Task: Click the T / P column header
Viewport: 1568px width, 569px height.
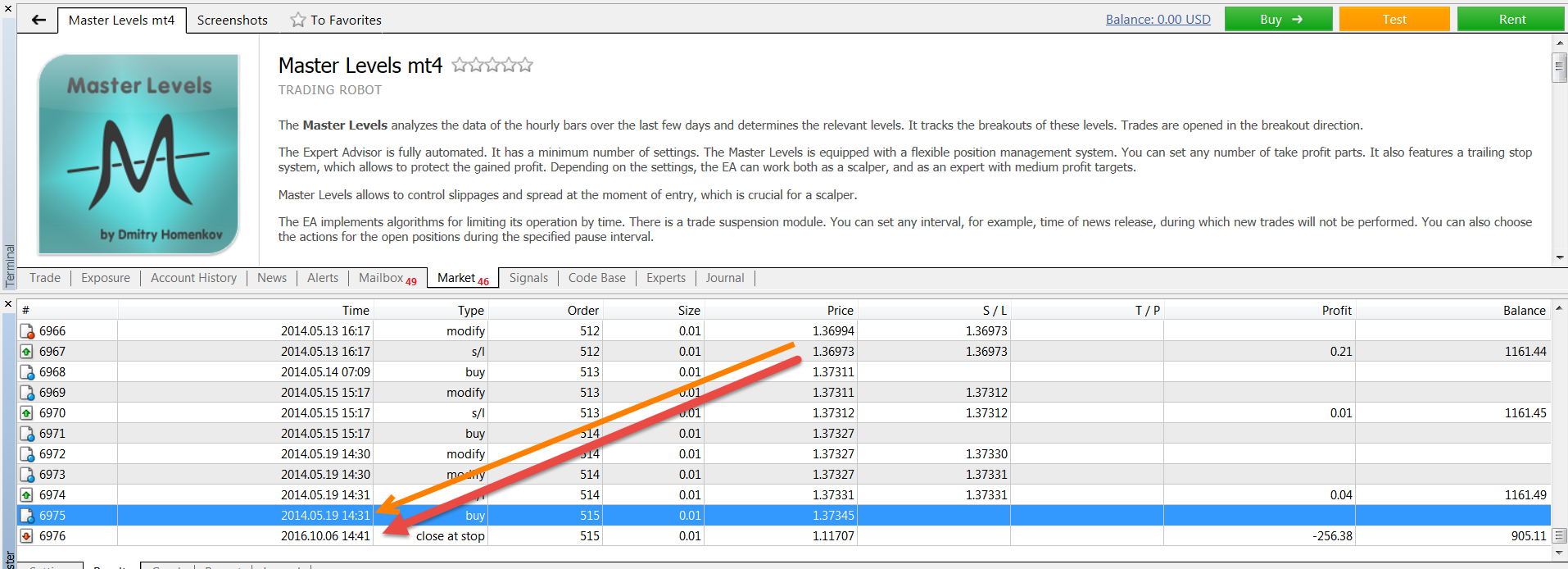Action: (1087, 310)
